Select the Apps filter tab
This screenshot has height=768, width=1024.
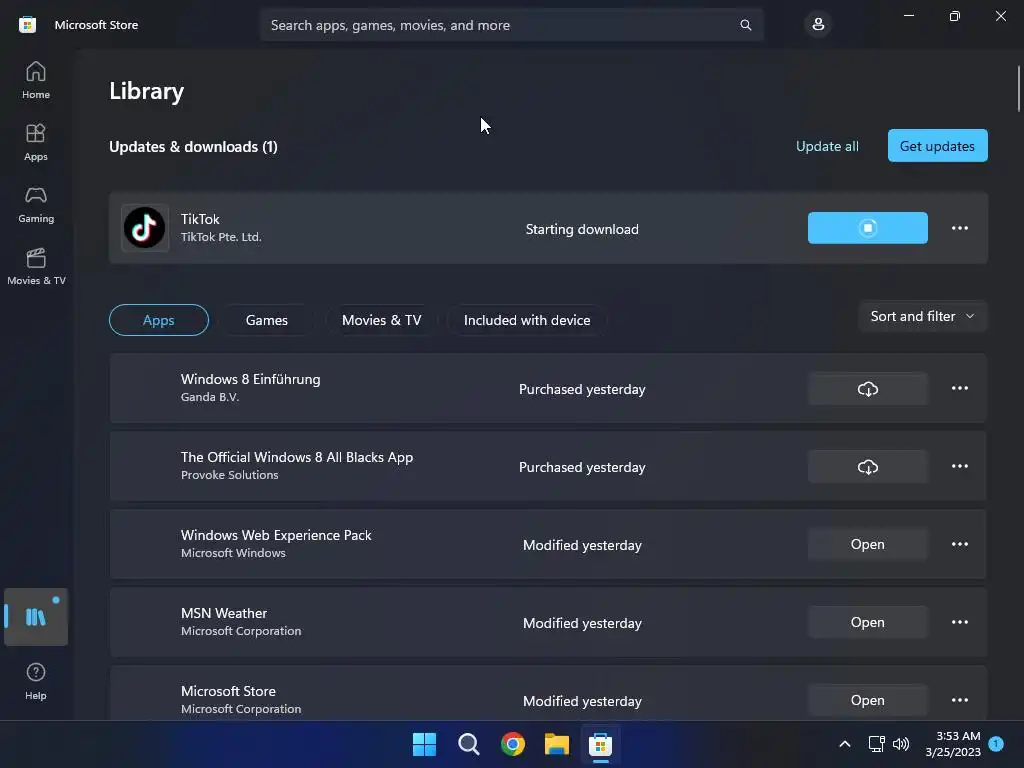159,320
